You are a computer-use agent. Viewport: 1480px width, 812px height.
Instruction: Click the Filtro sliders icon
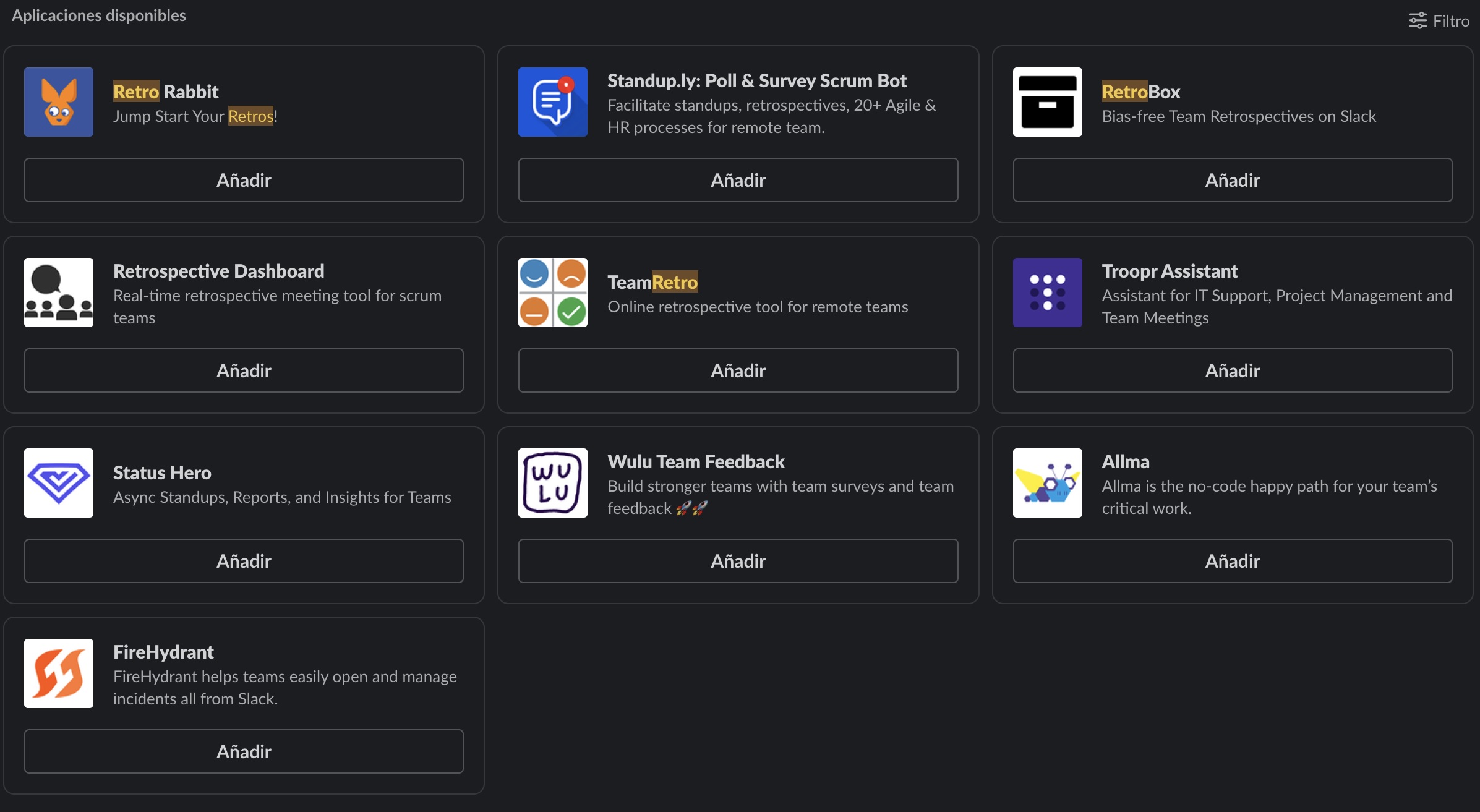(1418, 21)
